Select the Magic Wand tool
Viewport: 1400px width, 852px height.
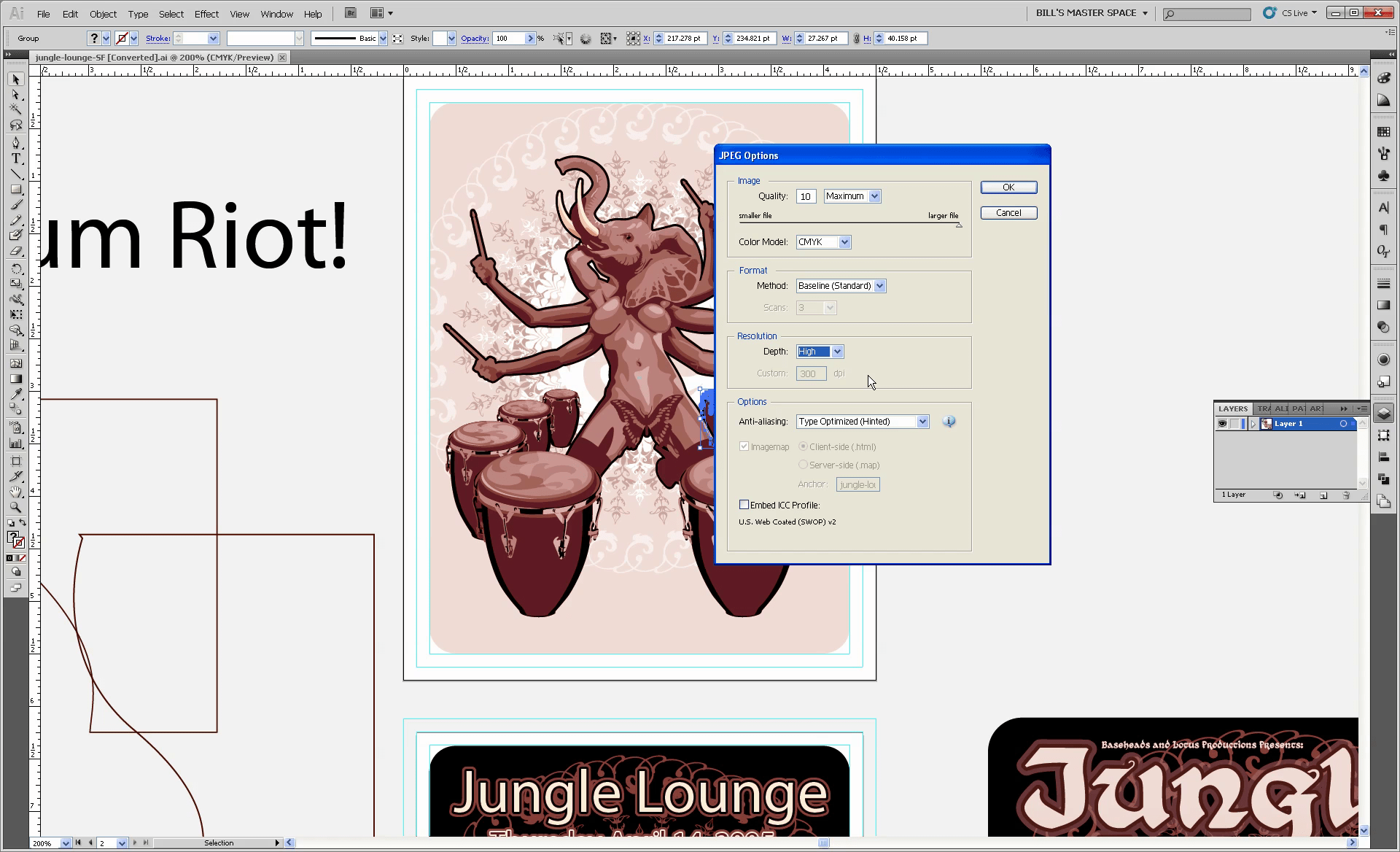click(x=15, y=109)
